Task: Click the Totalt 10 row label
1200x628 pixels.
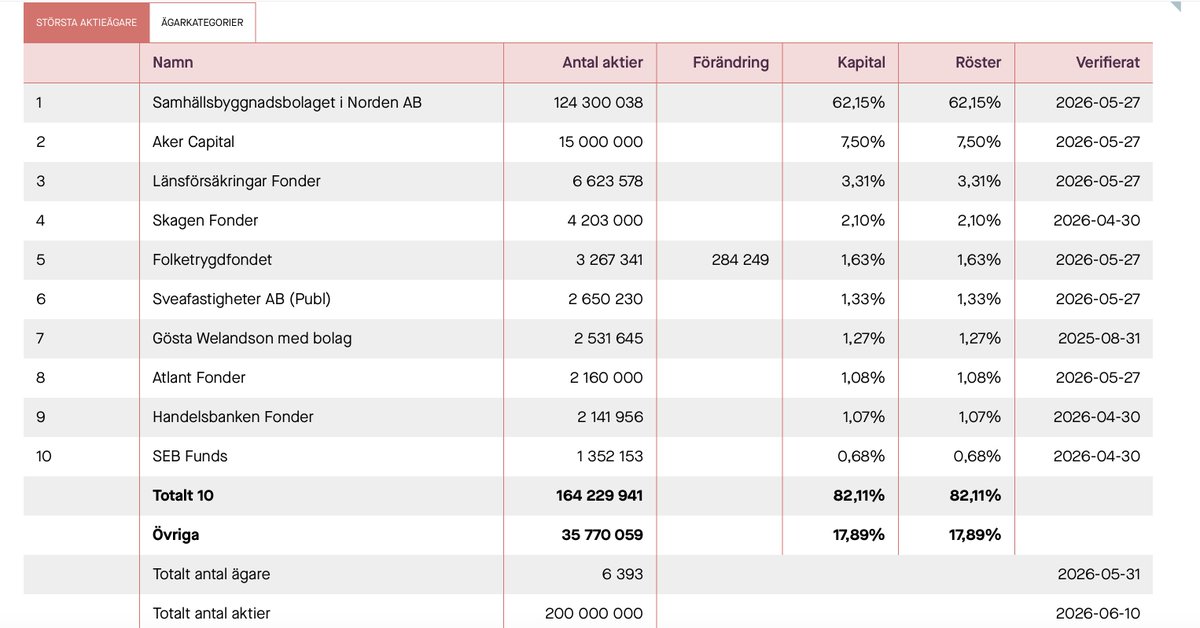Action: point(183,495)
